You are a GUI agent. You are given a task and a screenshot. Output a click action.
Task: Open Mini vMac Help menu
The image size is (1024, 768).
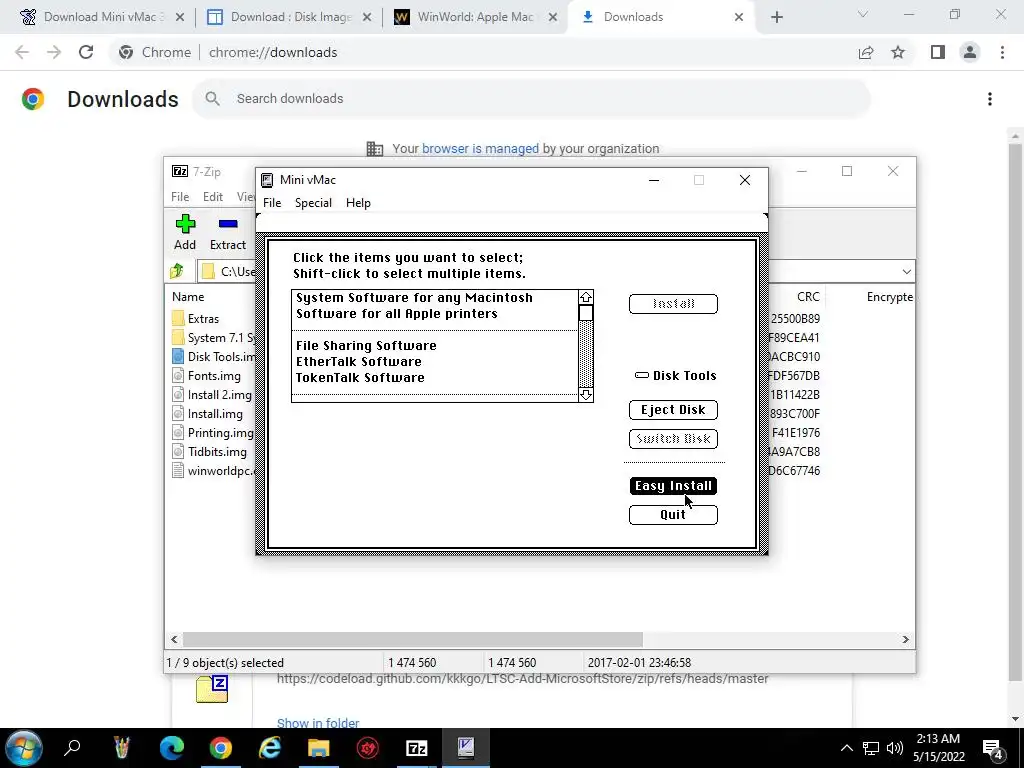pos(358,203)
